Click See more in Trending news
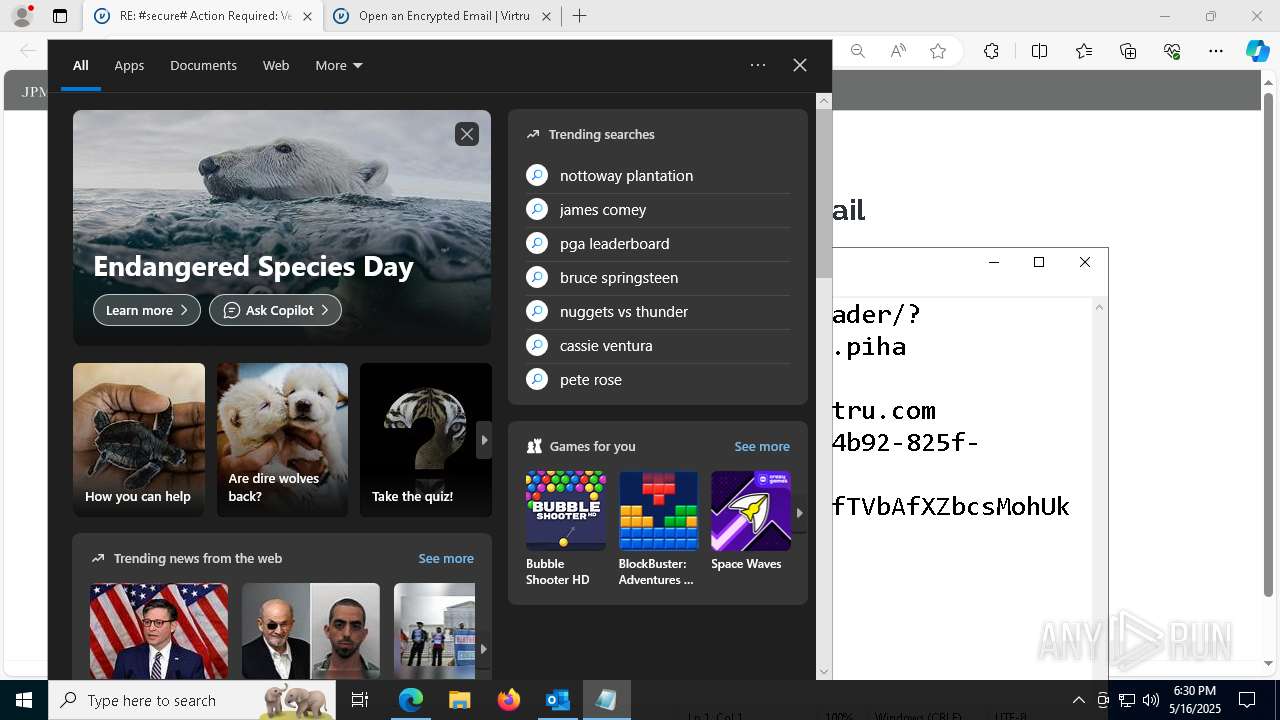1280x720 pixels. (446, 558)
